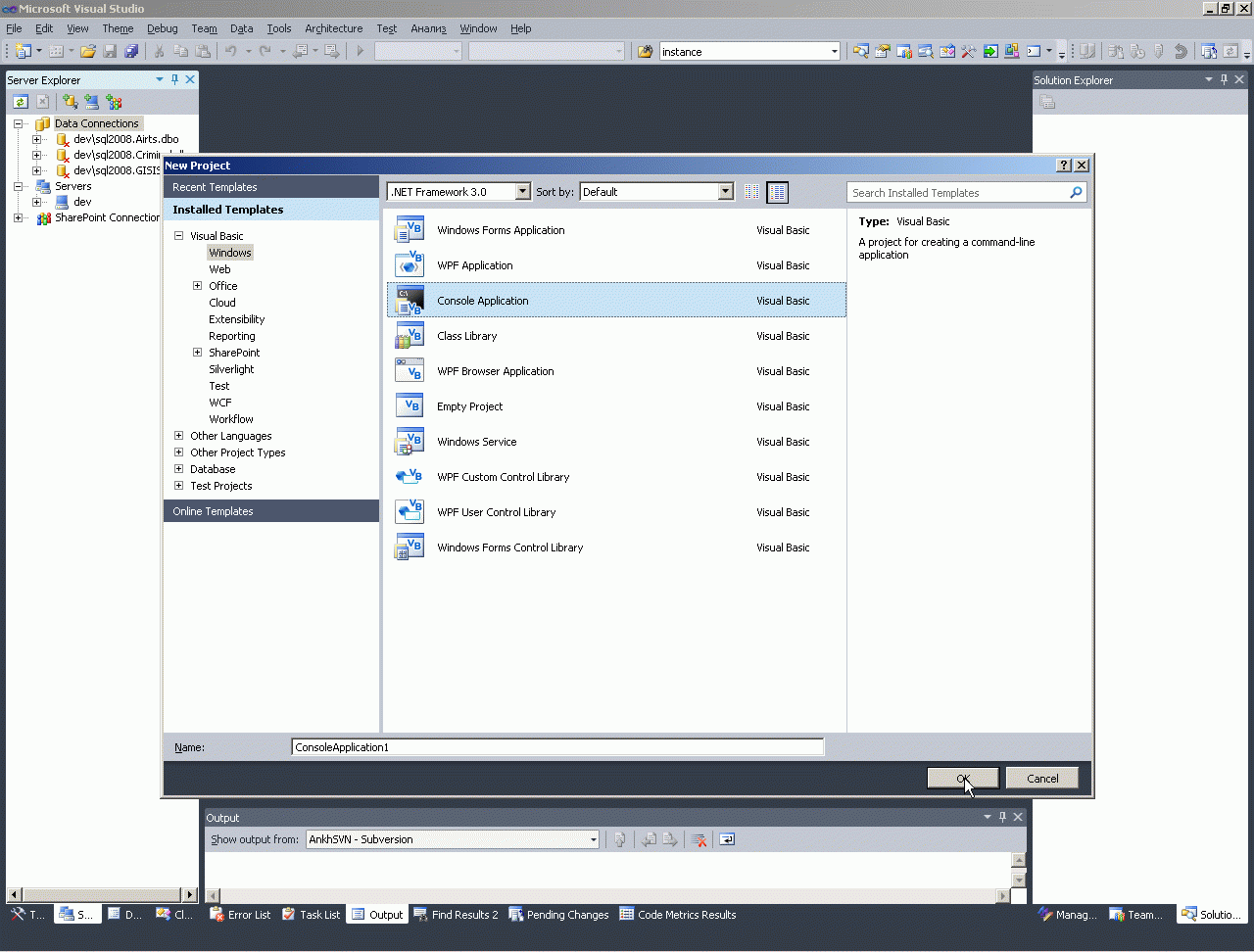Click OK to create the project
Image resolution: width=1254 pixels, height=952 pixels.
[963, 779]
